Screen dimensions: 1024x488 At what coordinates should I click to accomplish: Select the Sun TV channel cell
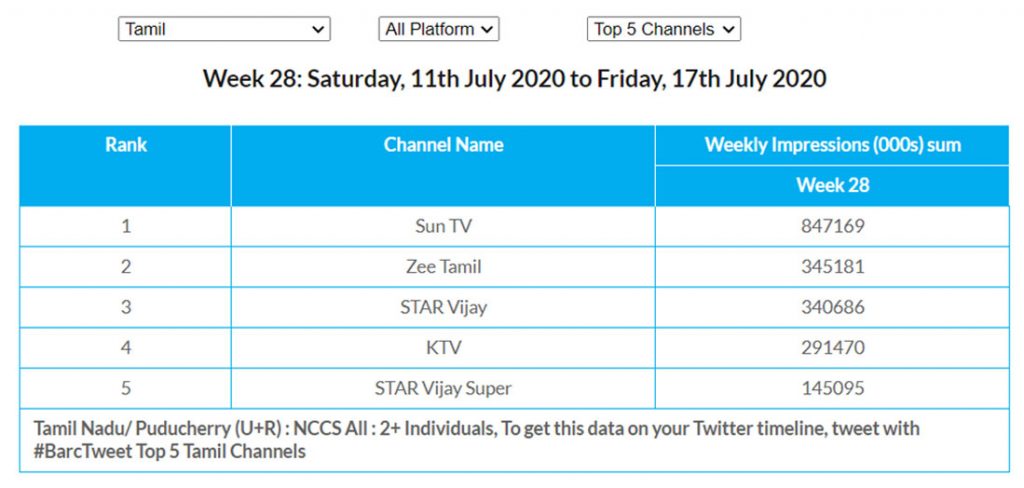tap(443, 226)
